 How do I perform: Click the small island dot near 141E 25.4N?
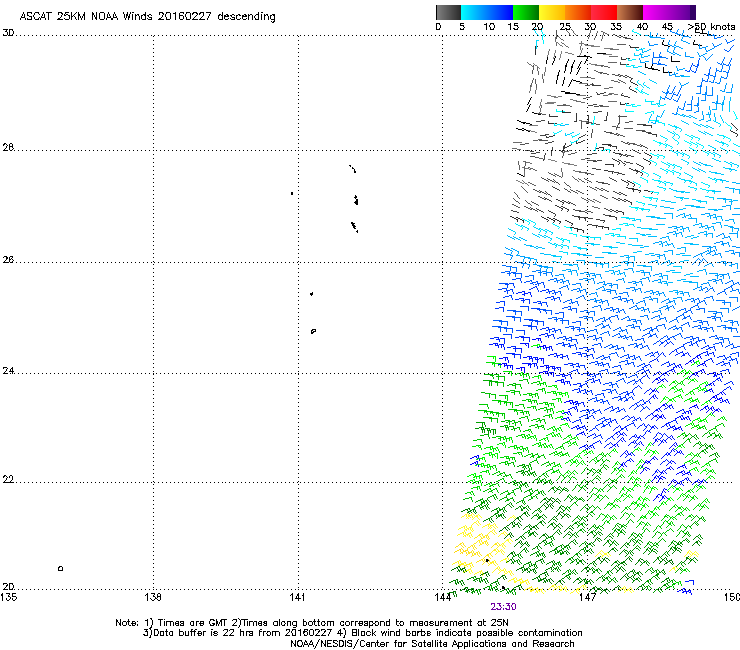(311, 294)
